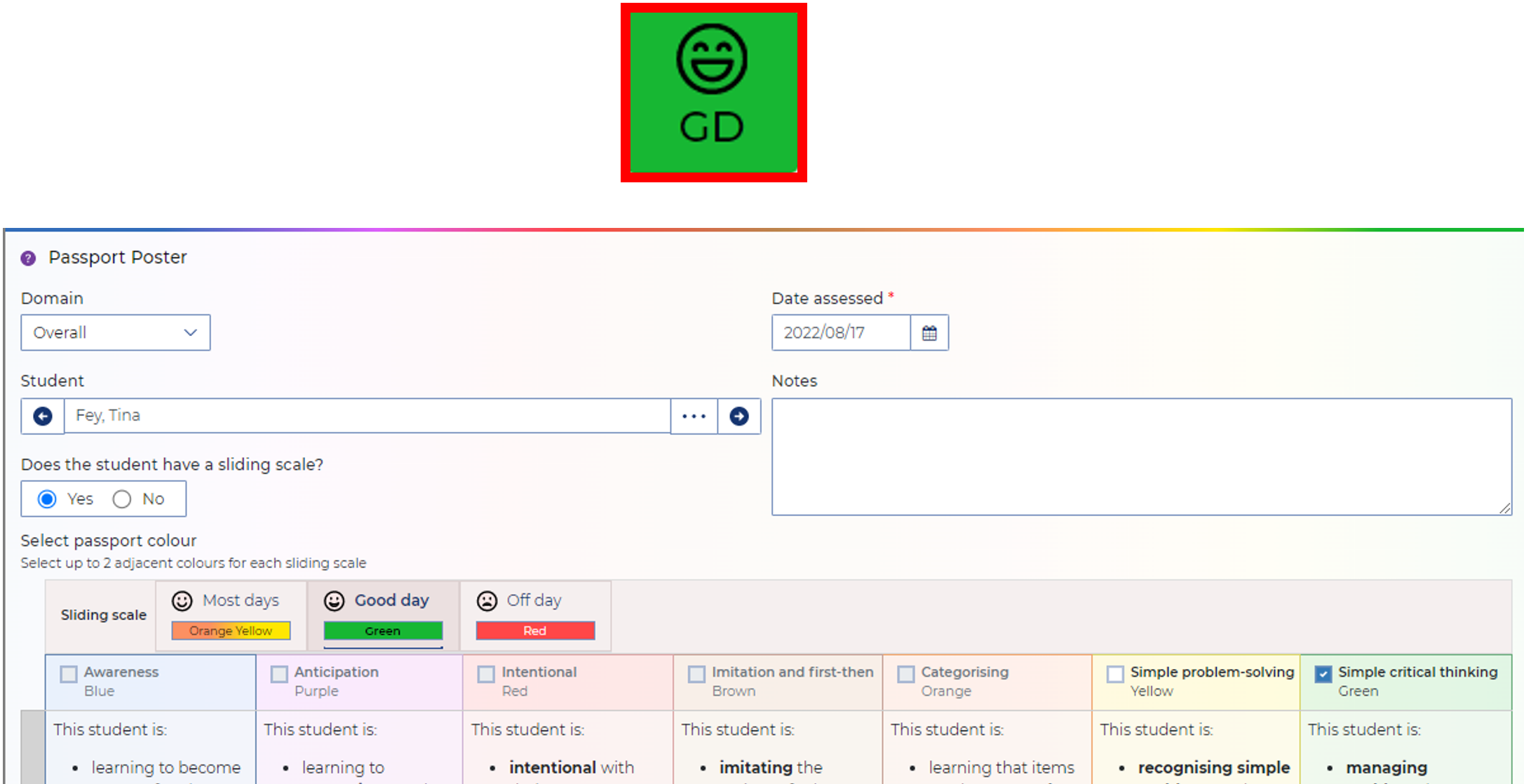Image resolution: width=1531 pixels, height=784 pixels.
Task: Select Yes for sliding scale
Action: (48, 499)
